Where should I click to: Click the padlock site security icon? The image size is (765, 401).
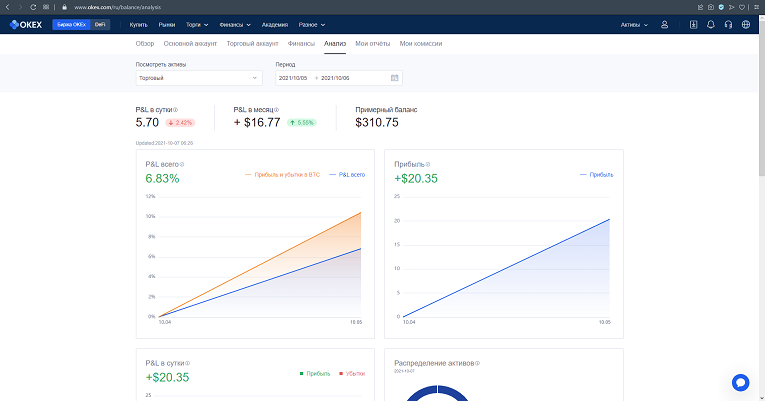click(x=64, y=7)
